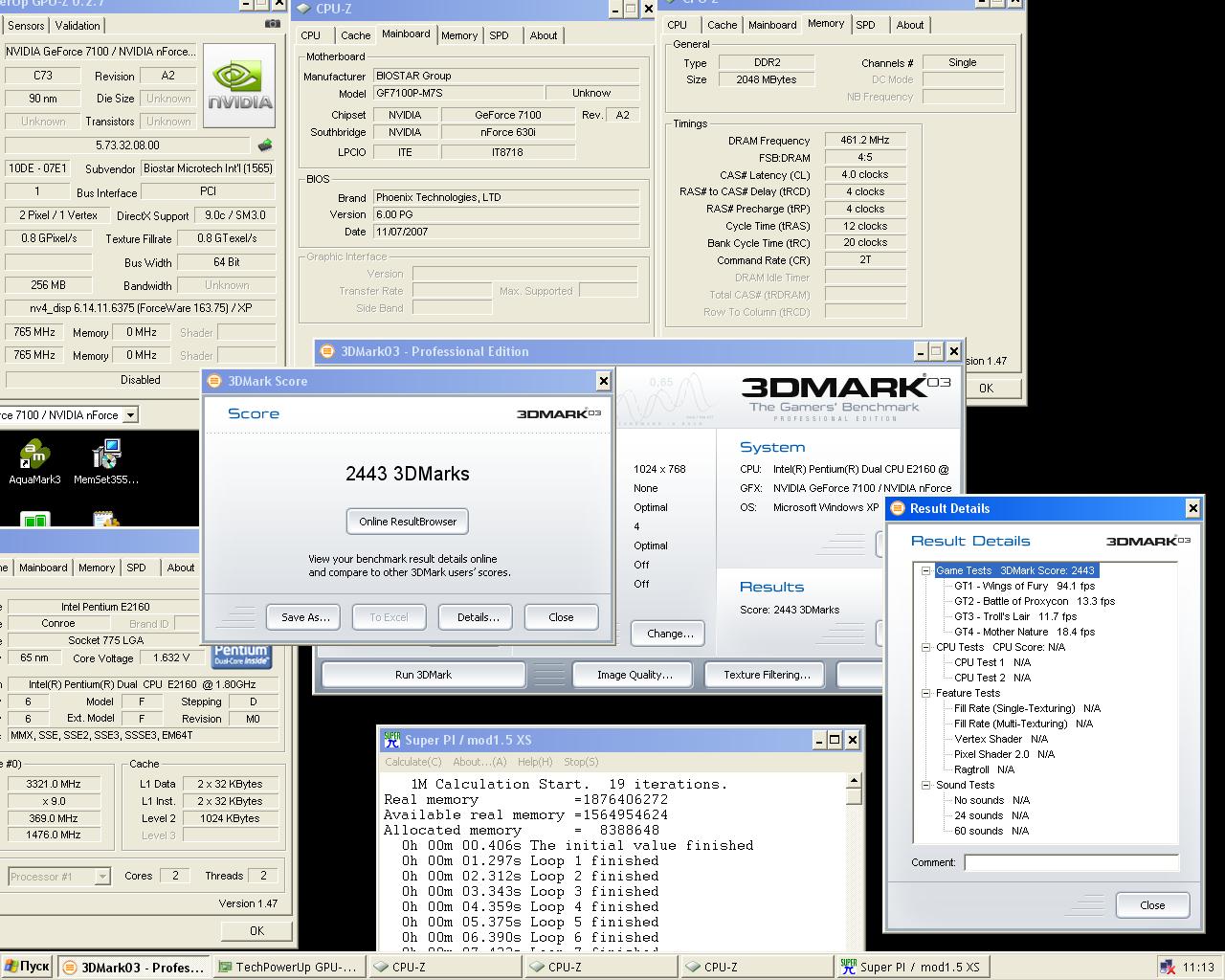Viewport: 1225px width, 980px height.
Task: Click the Core Voltage value 1.632 V
Action: 171,657
